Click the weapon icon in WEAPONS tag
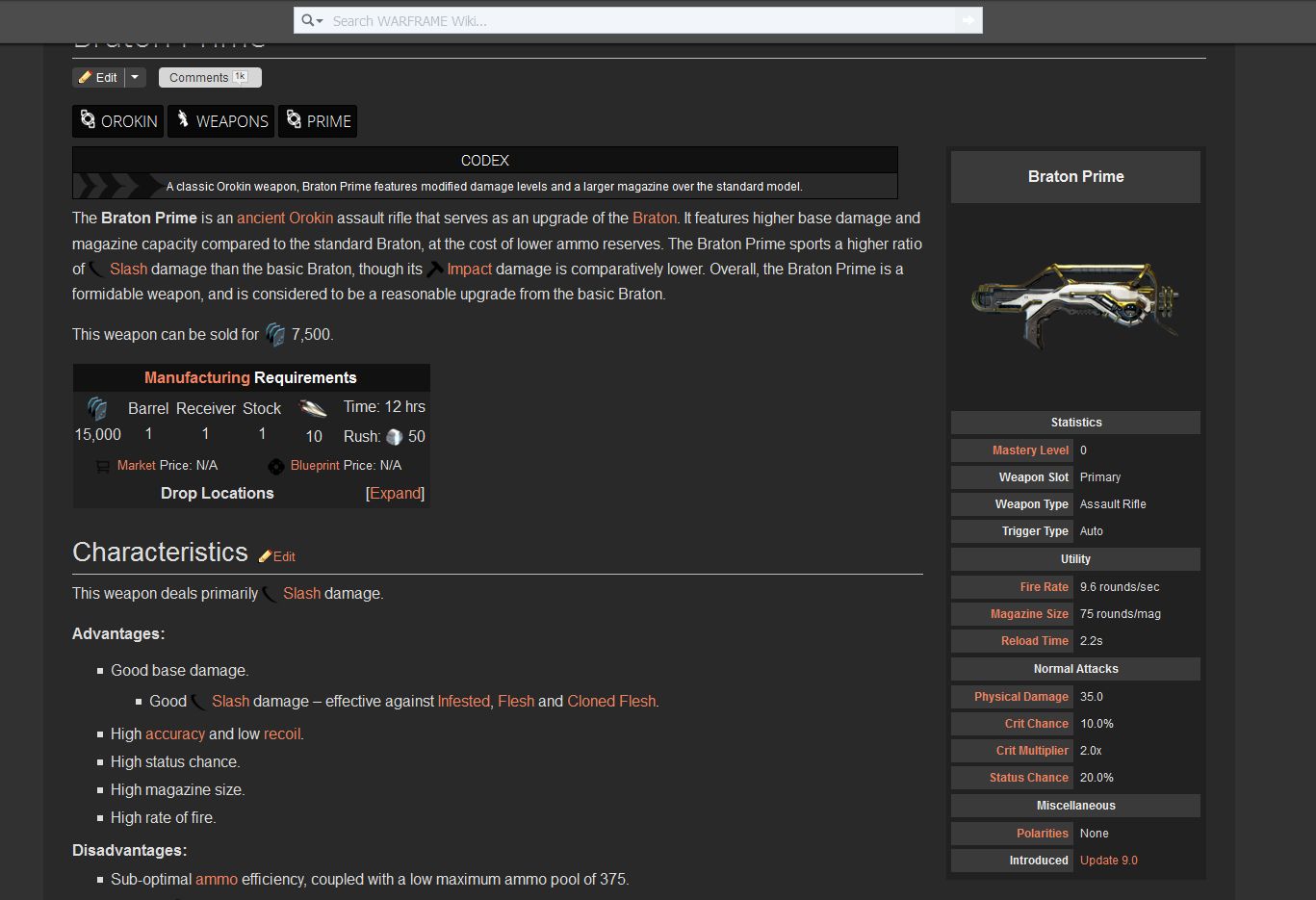1316x900 pixels. 182,120
